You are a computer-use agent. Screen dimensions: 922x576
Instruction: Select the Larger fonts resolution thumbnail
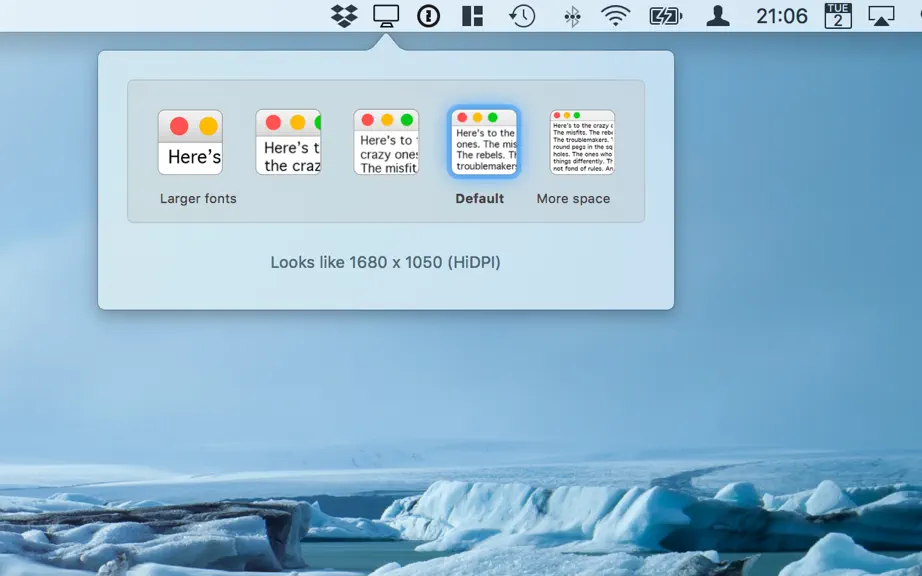pyautogui.click(x=191, y=142)
